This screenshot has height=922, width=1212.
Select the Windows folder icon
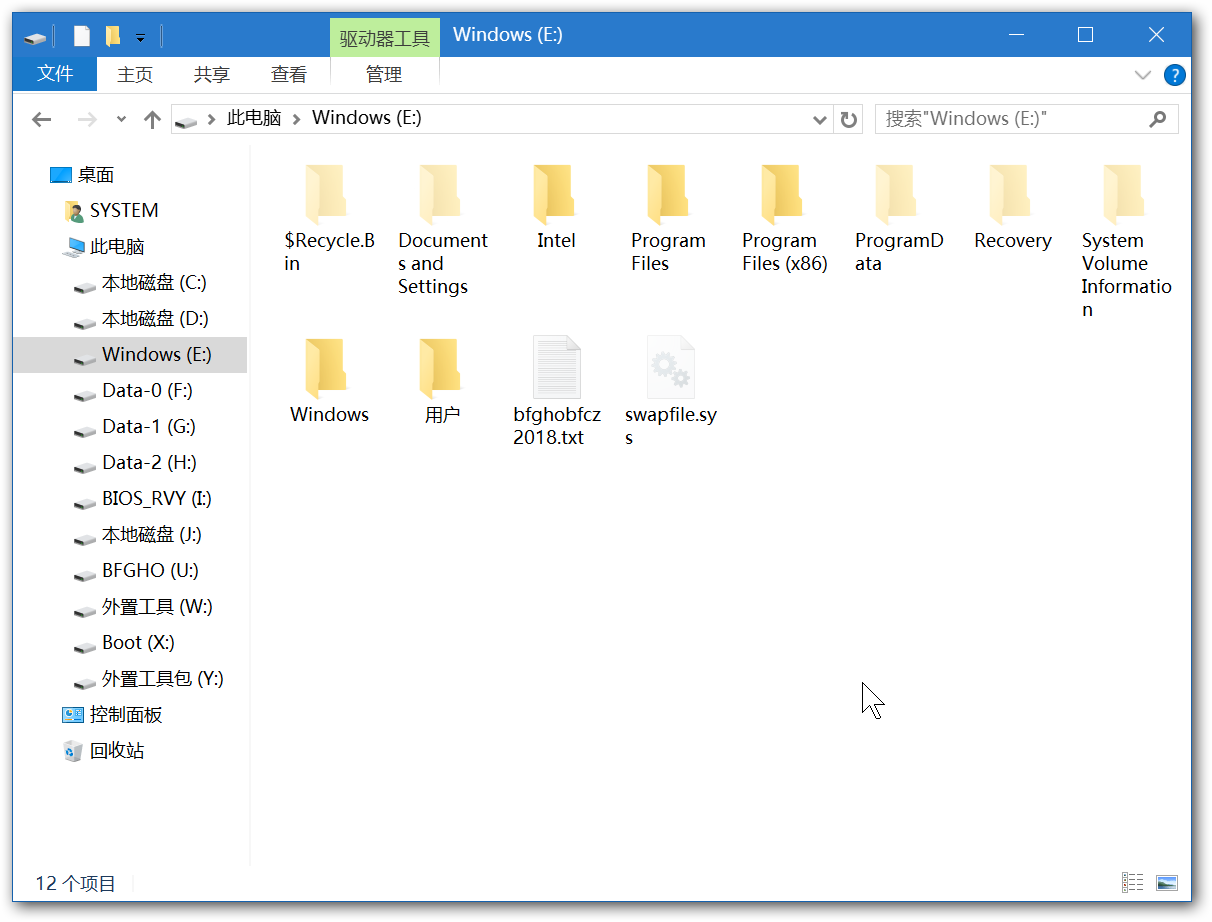pyautogui.click(x=327, y=369)
